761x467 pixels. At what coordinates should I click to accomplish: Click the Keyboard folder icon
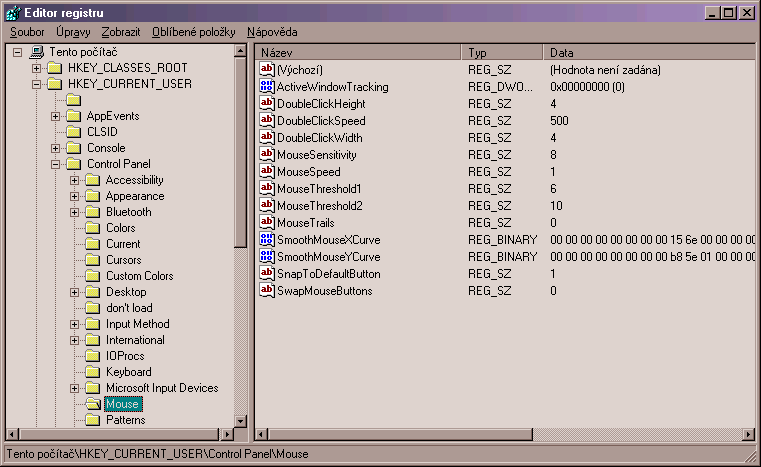click(93, 372)
